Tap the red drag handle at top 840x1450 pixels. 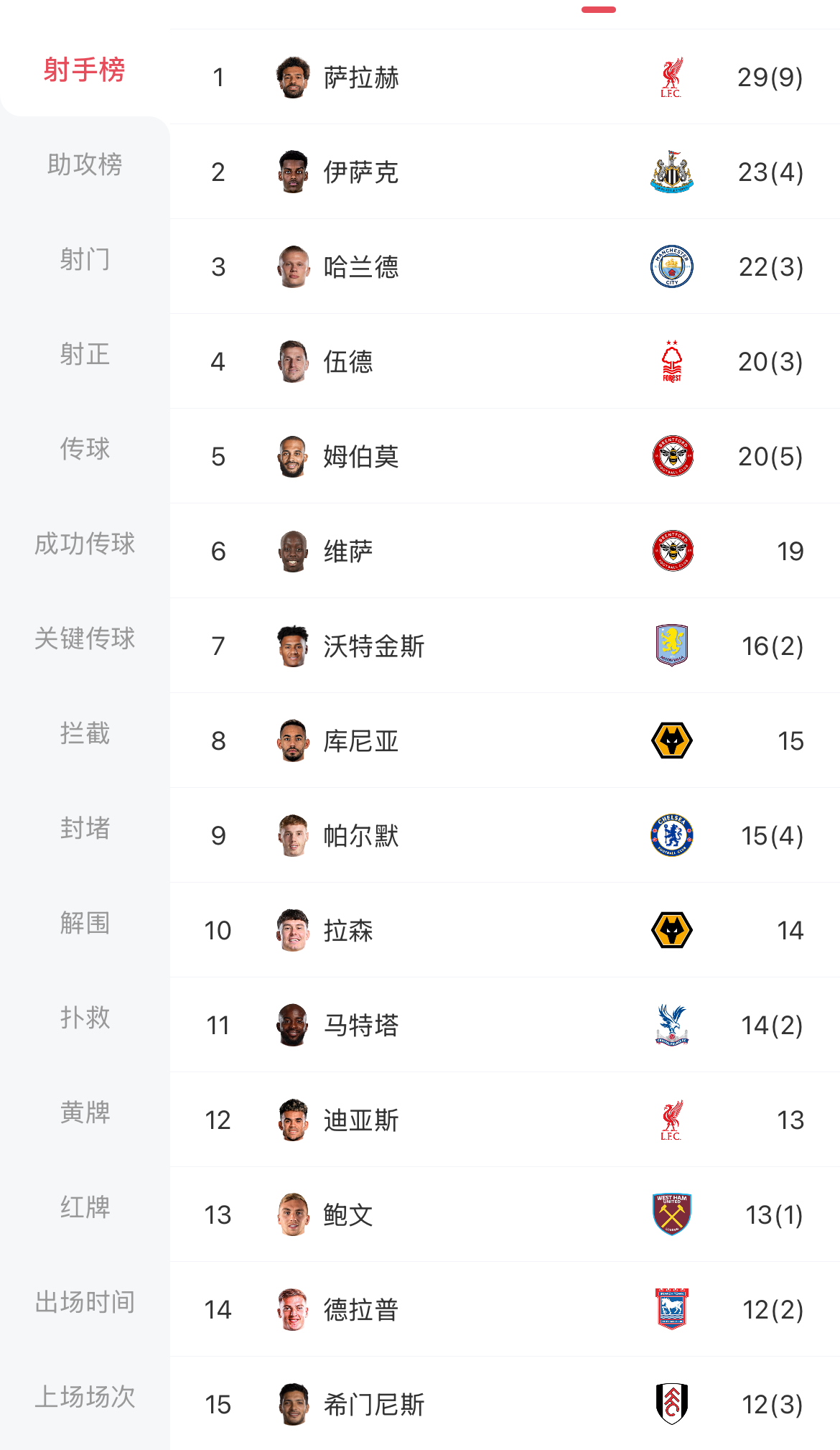(x=599, y=10)
